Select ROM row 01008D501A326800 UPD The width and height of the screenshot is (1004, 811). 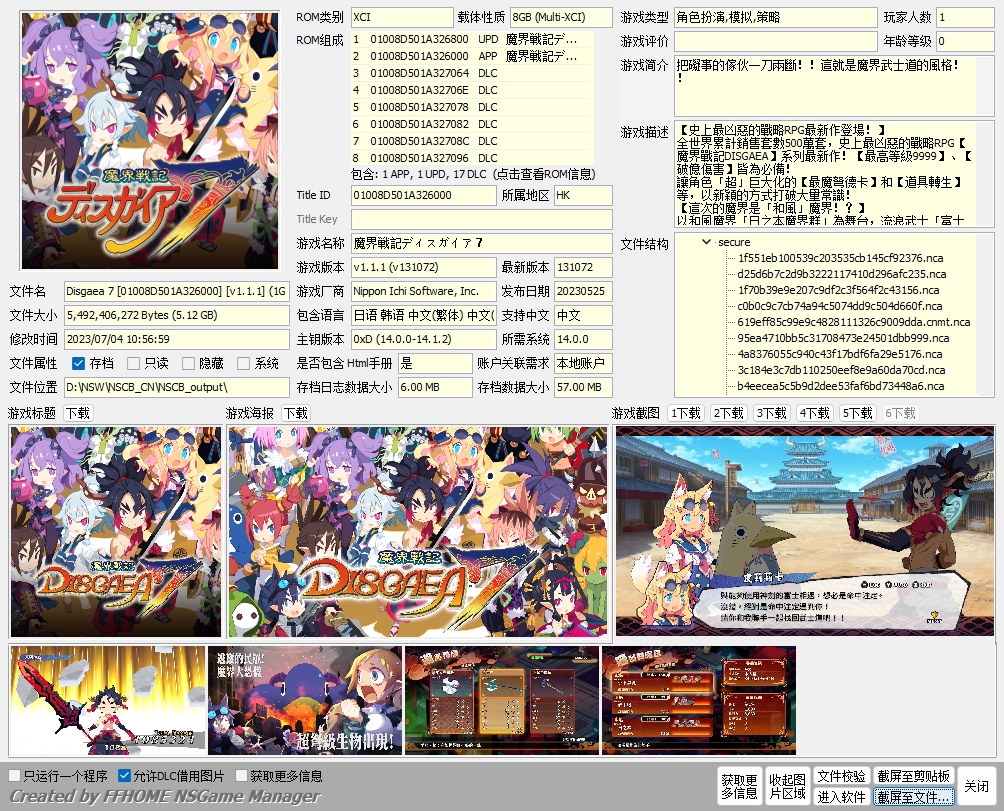(x=472, y=39)
